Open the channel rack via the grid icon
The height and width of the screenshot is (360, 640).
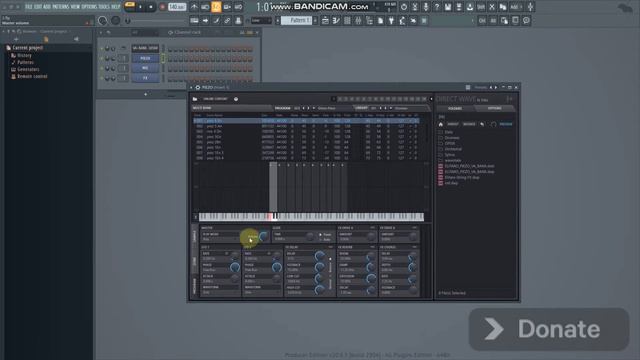347,20
